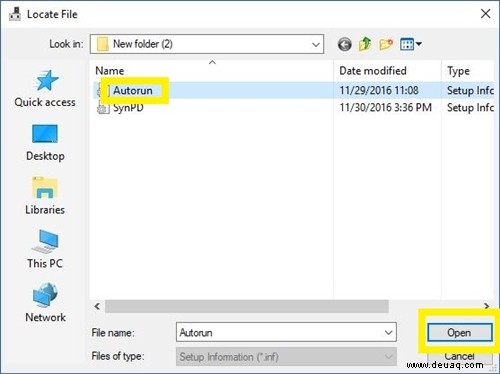Expand the Look in folder dropdown
Screen dimensions: 500x374
[x=315, y=44]
